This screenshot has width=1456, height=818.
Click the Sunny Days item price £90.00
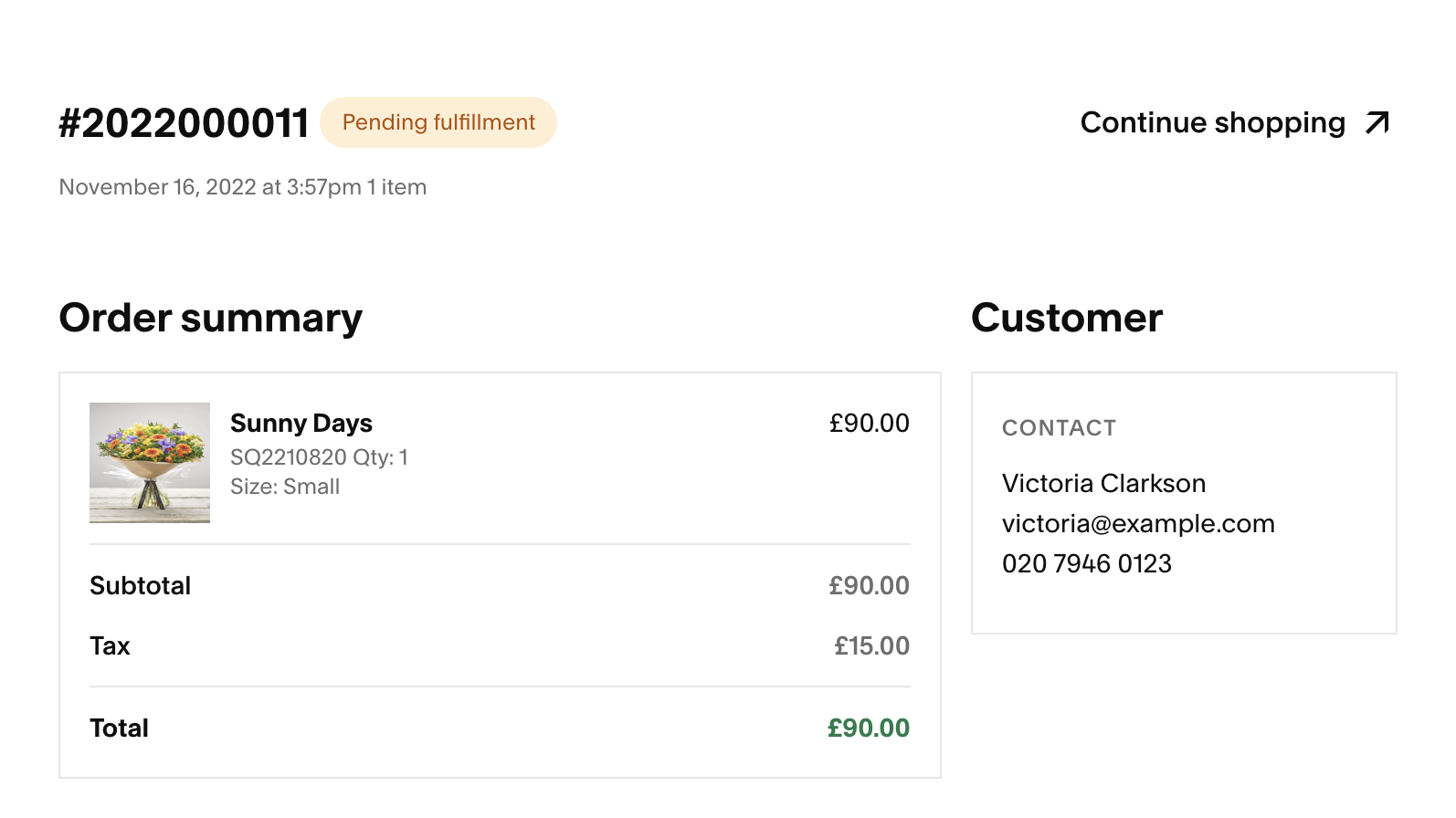click(869, 424)
